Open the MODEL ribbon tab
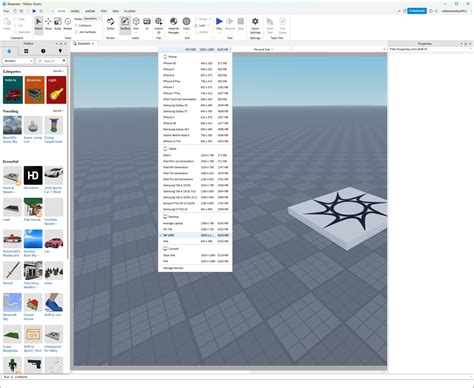This screenshot has width=474, height=388. tap(75, 11)
